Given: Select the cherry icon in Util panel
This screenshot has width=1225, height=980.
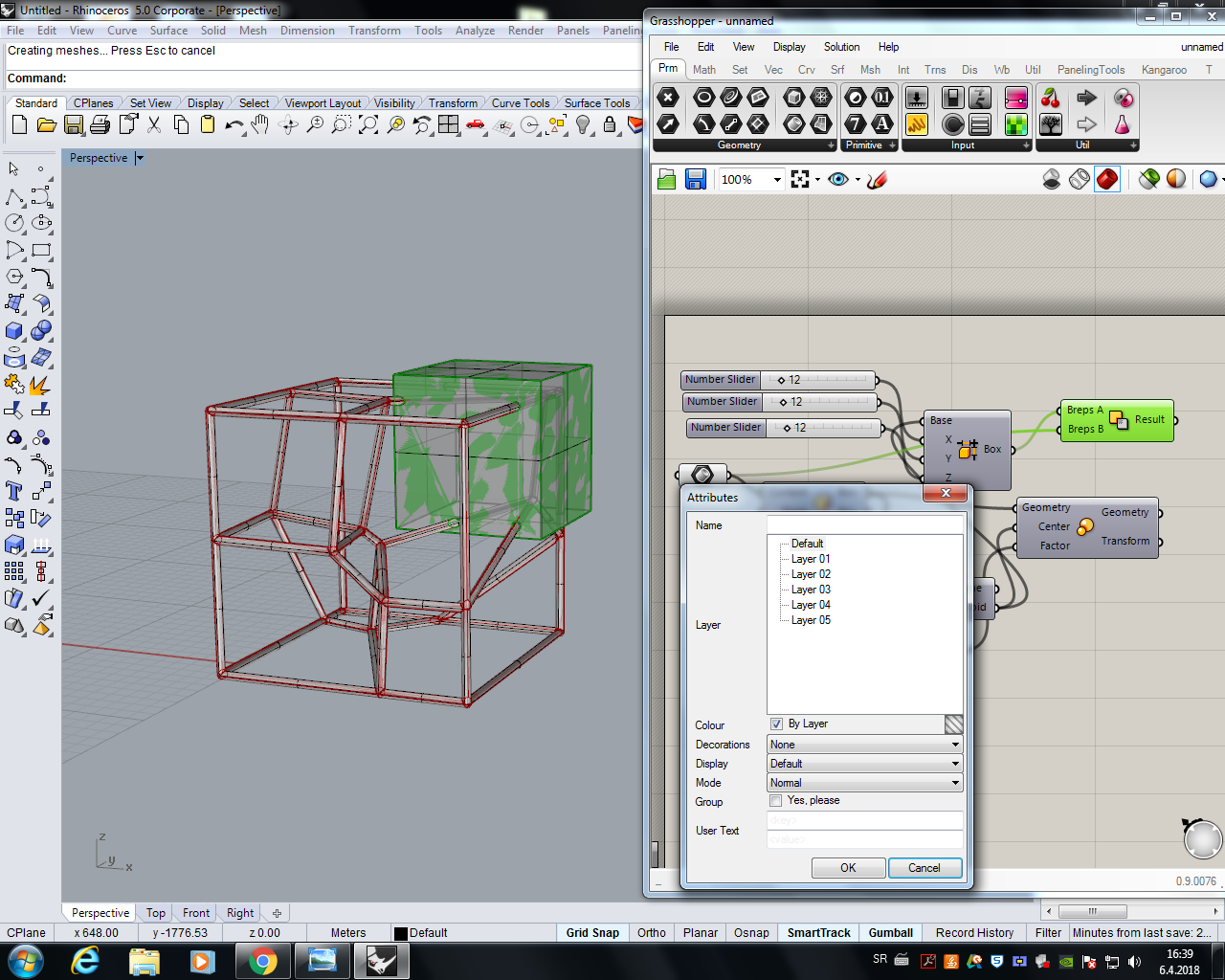Looking at the screenshot, I should [x=1051, y=97].
